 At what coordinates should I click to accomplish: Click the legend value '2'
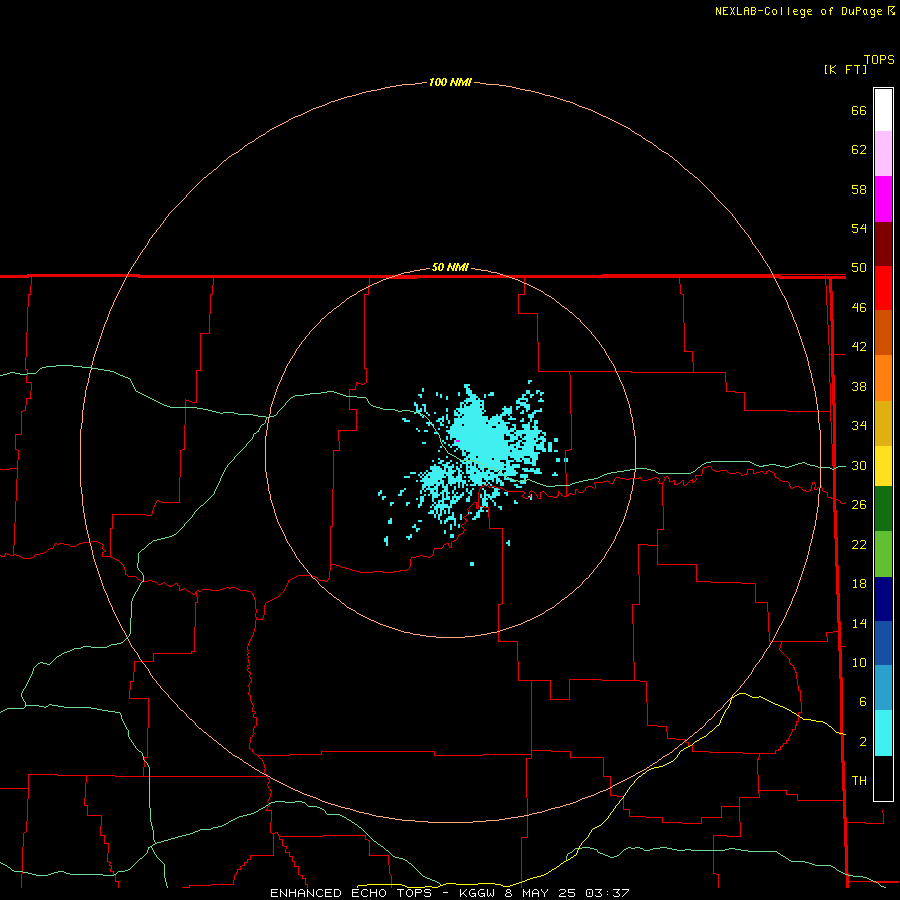pos(863,742)
